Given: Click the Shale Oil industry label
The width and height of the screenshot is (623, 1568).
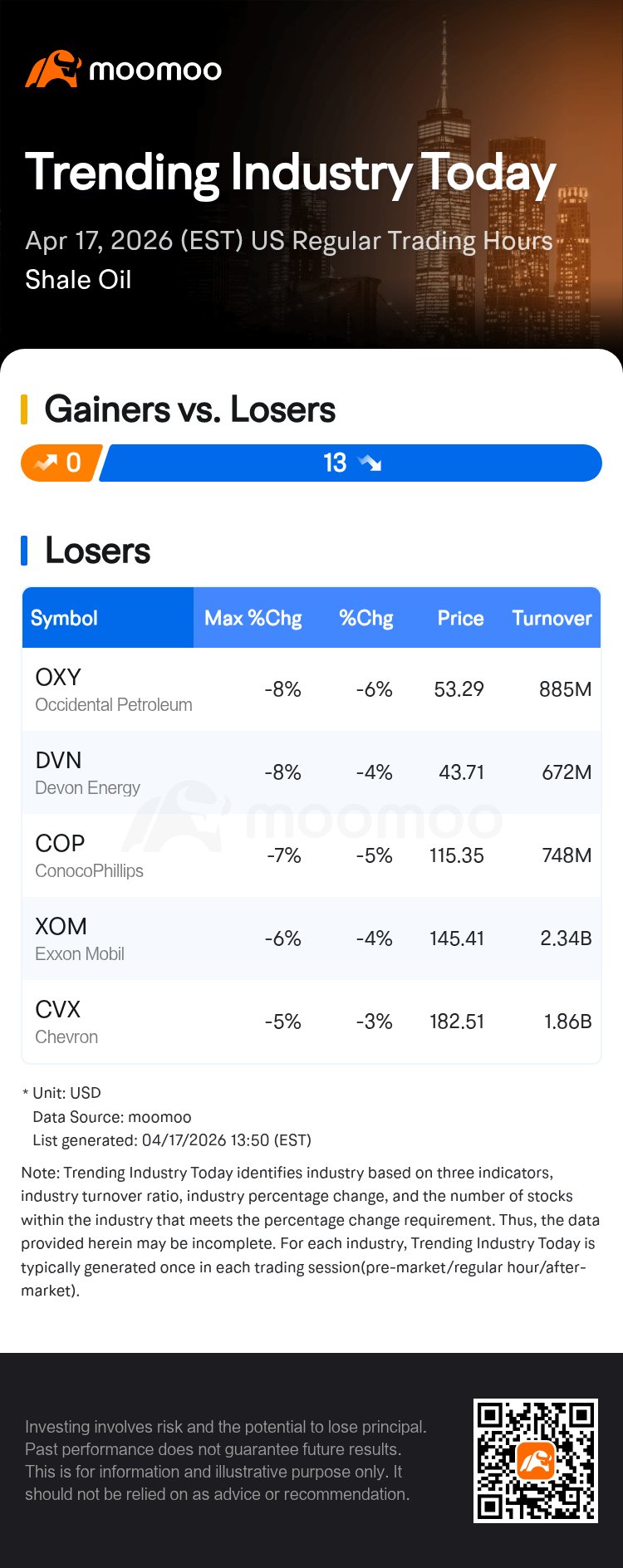Looking at the screenshot, I should coord(78,280).
